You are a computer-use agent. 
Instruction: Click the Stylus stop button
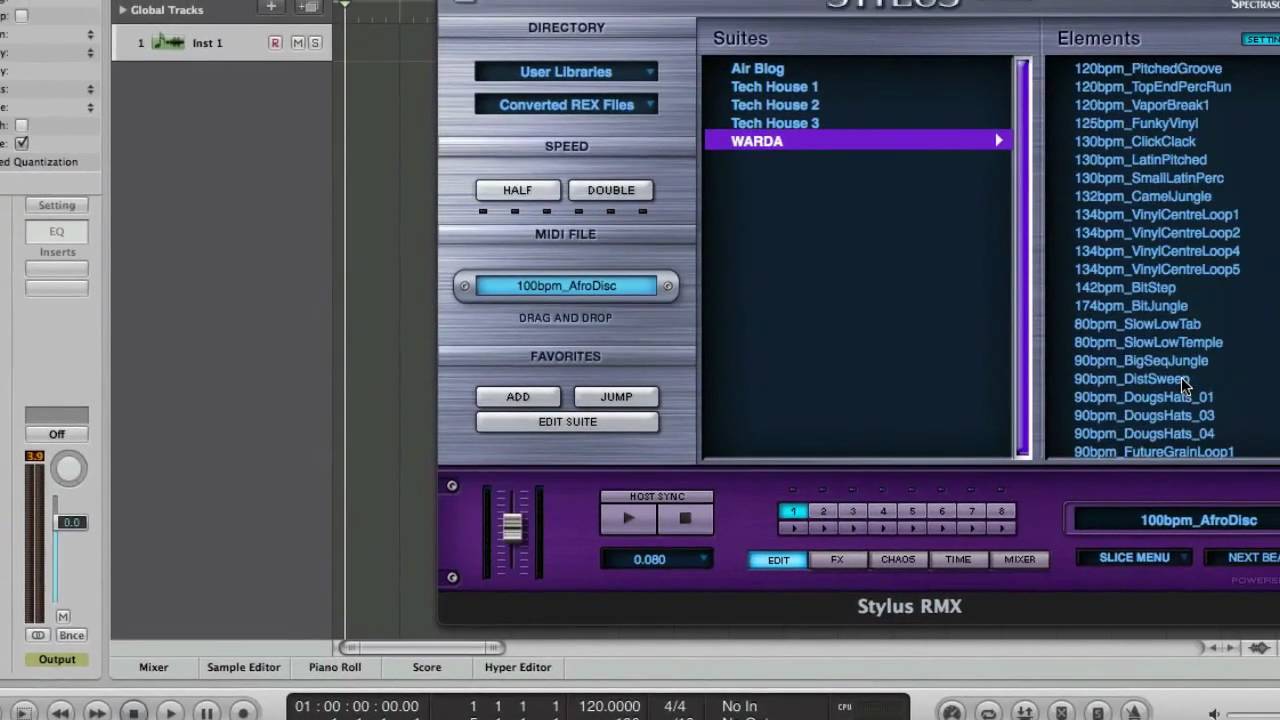click(685, 518)
